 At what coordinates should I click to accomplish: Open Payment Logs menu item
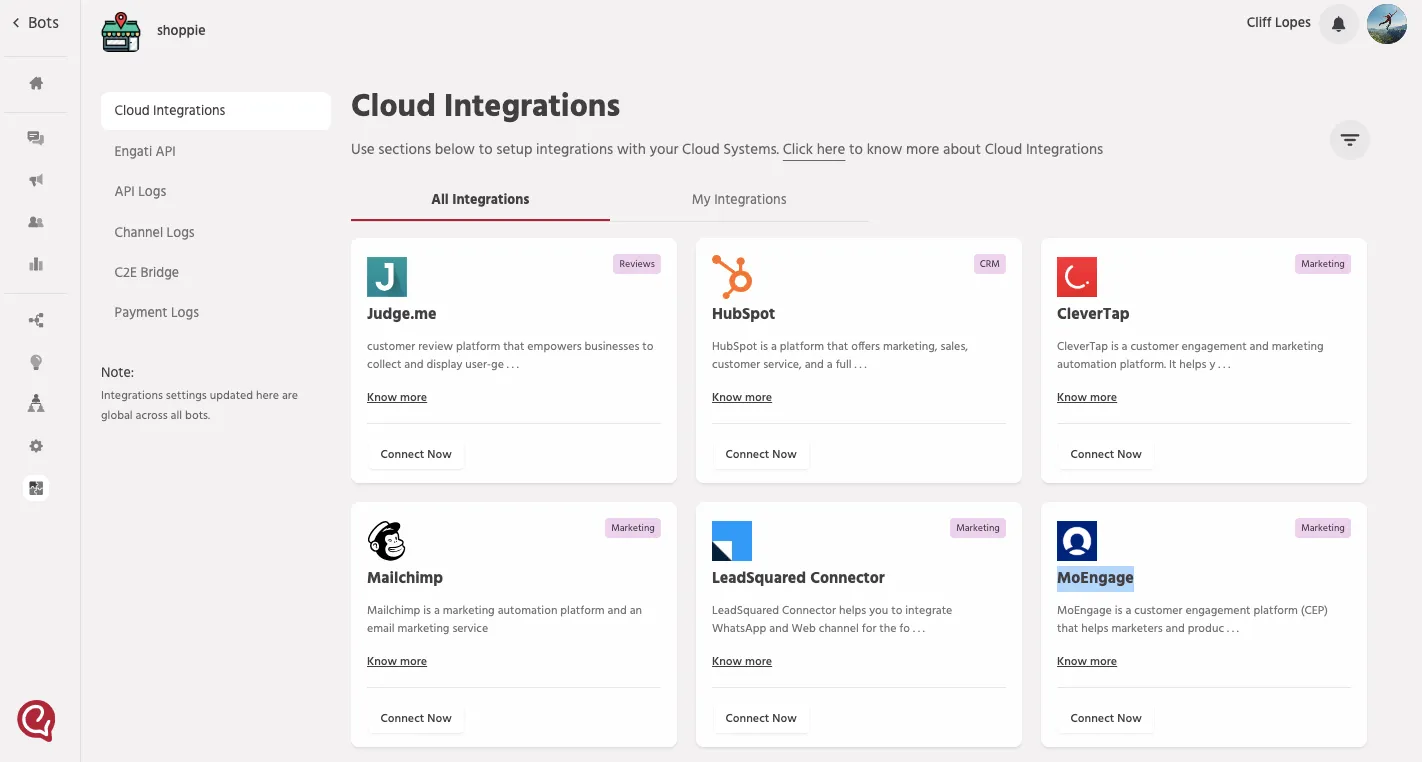(x=157, y=312)
